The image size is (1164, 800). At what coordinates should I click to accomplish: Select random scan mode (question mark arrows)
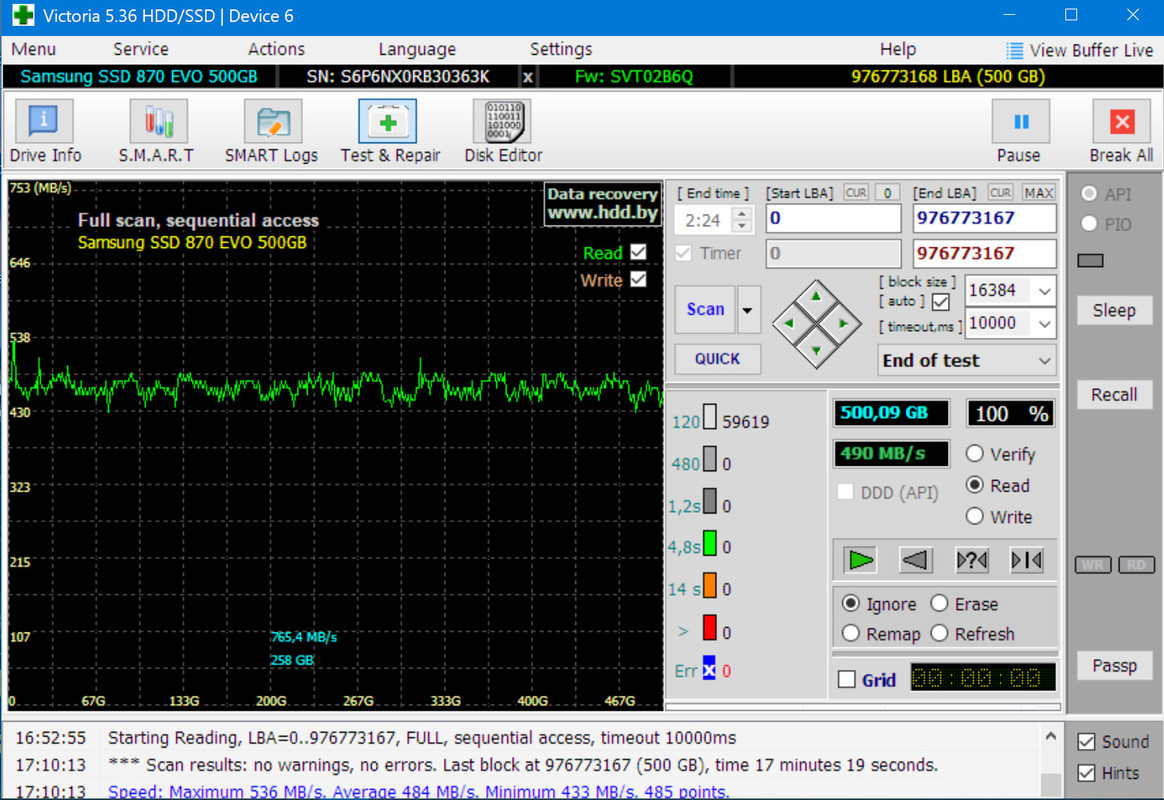[971, 560]
